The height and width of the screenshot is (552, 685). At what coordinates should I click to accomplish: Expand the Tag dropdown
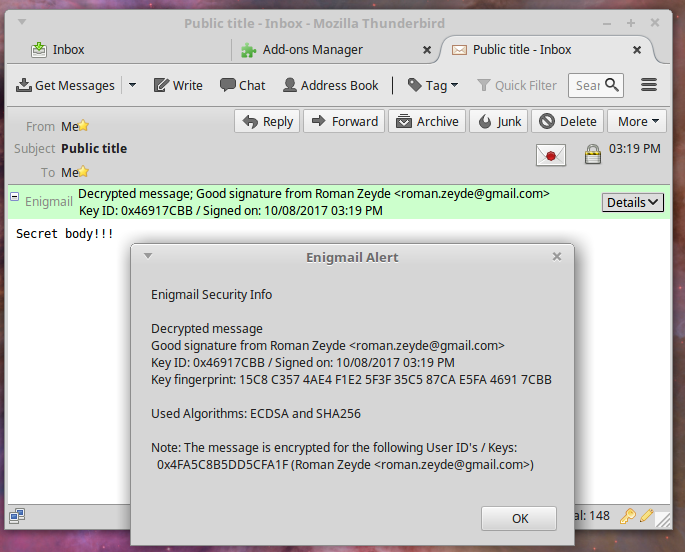click(433, 85)
